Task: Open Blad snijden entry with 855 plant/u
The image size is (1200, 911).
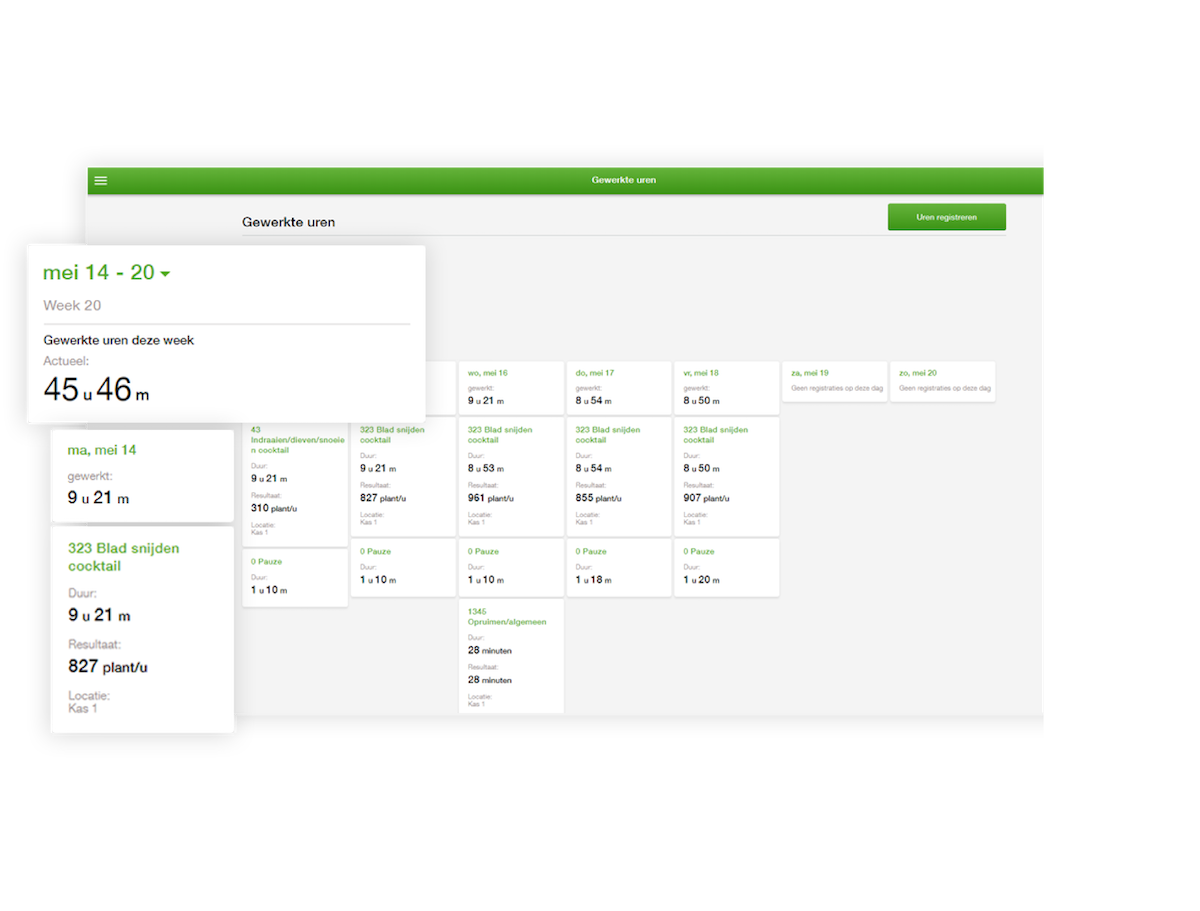Action: 619,477
